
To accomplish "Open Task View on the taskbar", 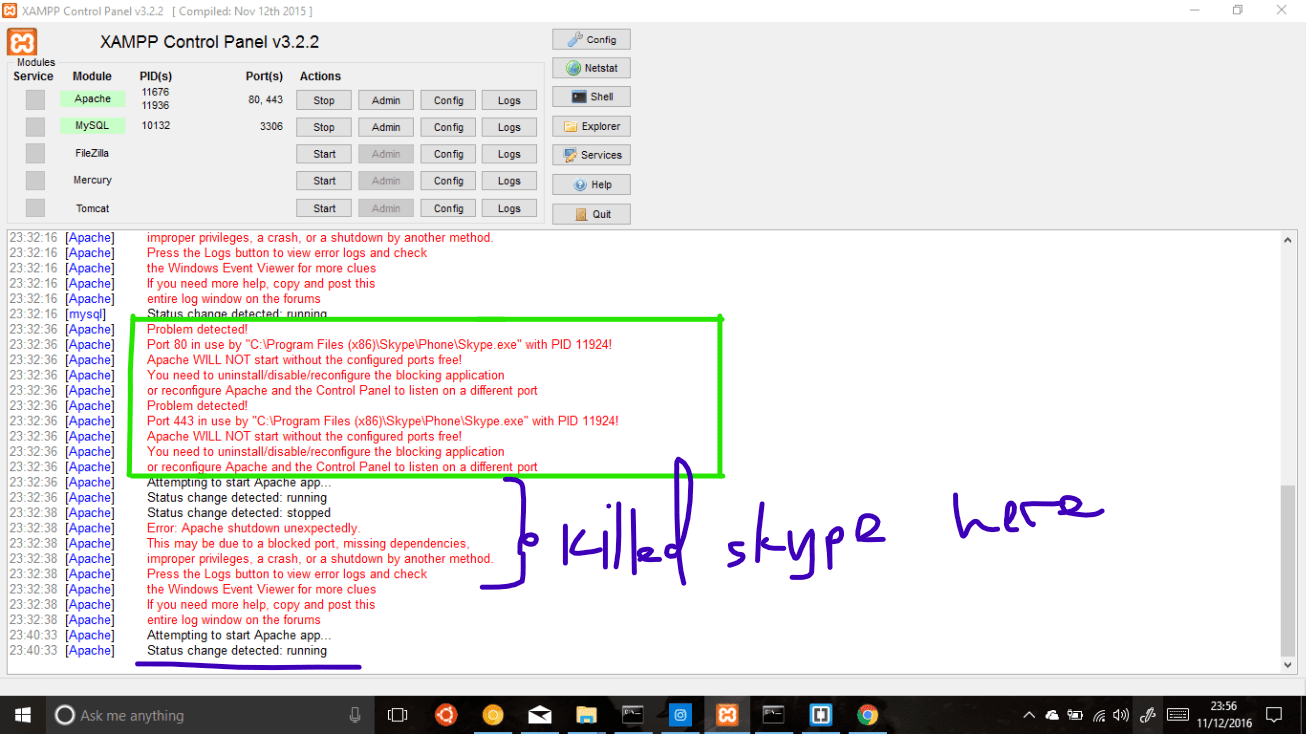I will (398, 715).
